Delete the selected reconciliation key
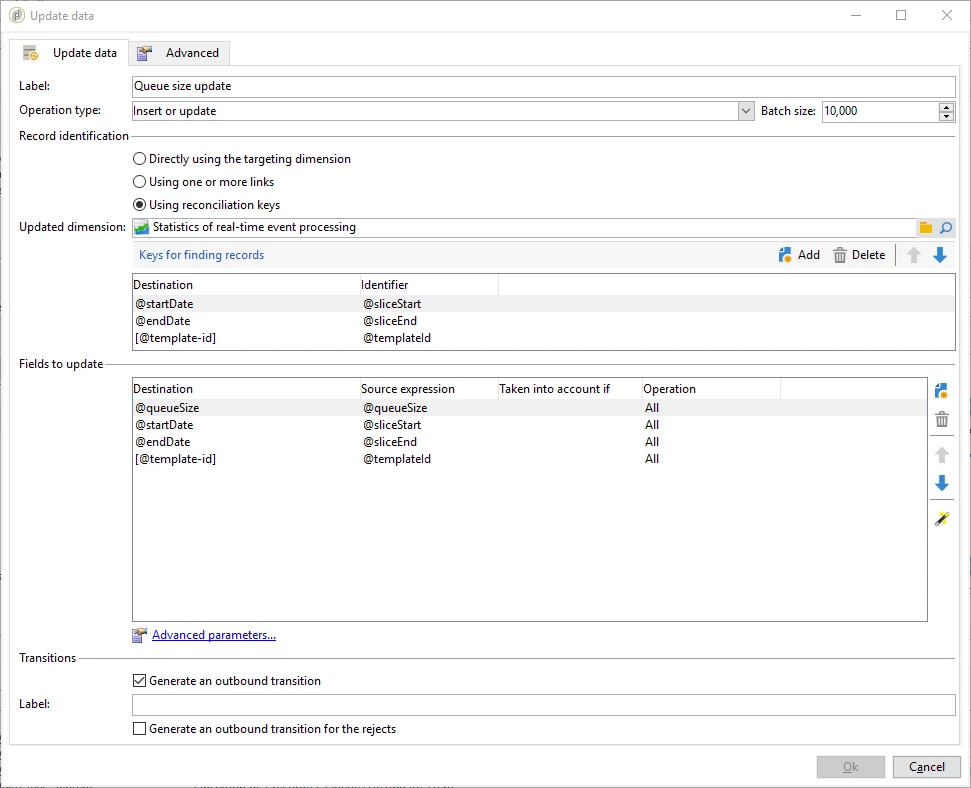Screen dimensions: 971x788 click(859, 255)
